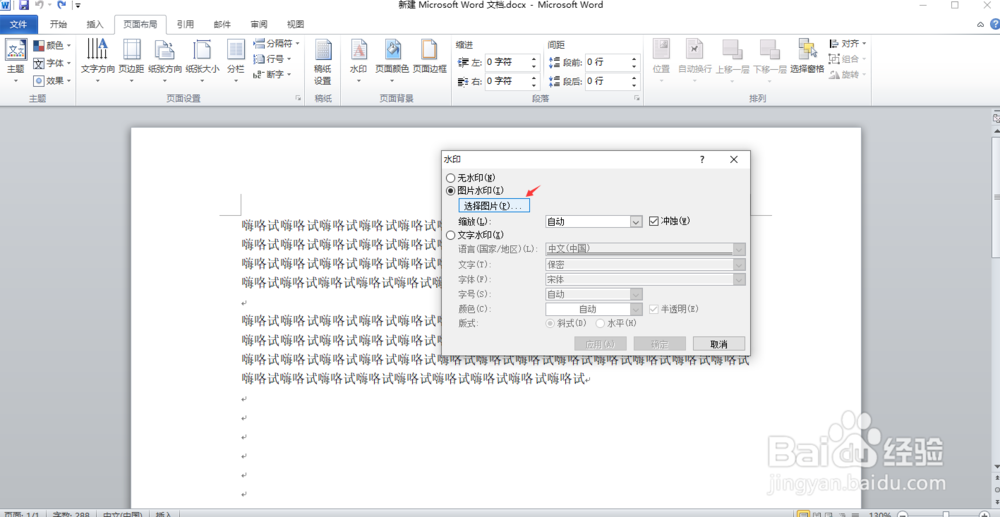
Task: Click the 段后 spacing spinner arrows
Action: click(635, 82)
